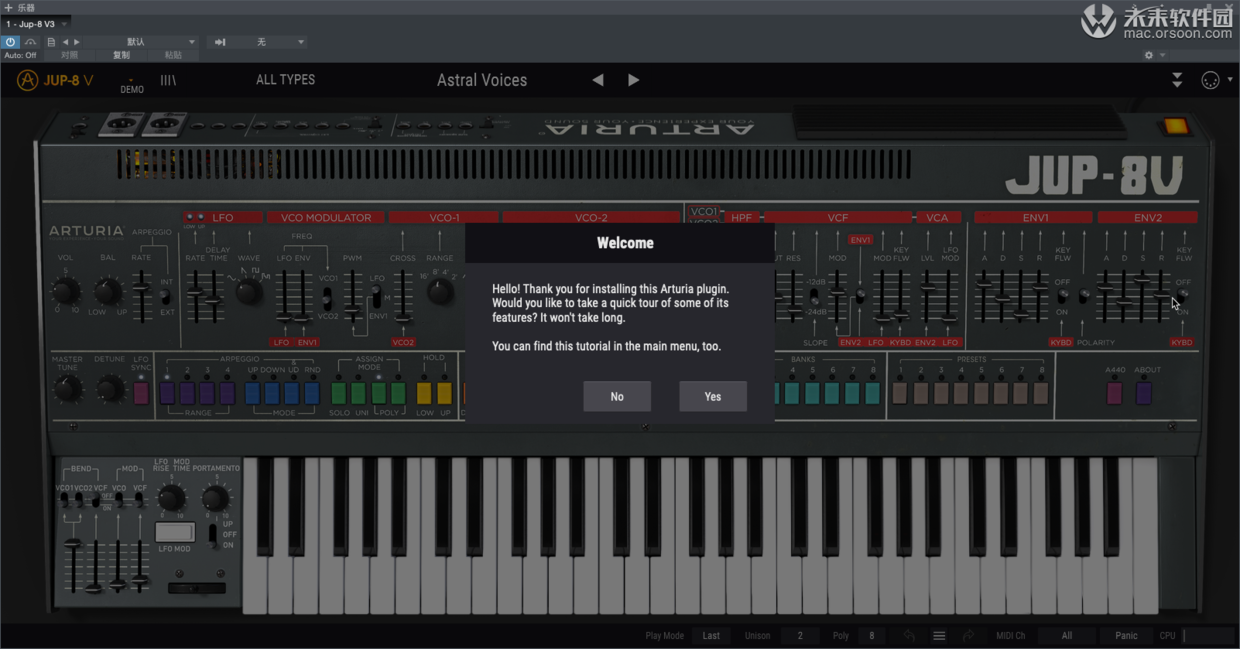The height and width of the screenshot is (649, 1240).
Task: Open Poly voices value 8
Action: [x=871, y=636]
